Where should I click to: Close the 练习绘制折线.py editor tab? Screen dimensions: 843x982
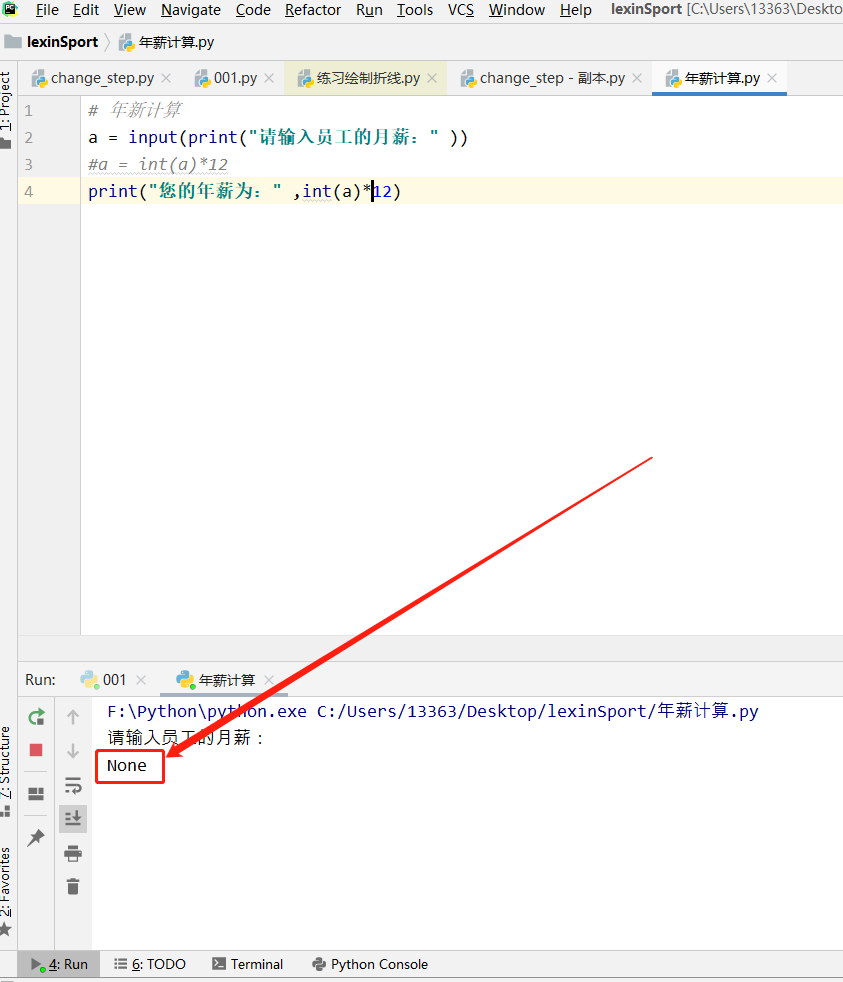click(432, 78)
